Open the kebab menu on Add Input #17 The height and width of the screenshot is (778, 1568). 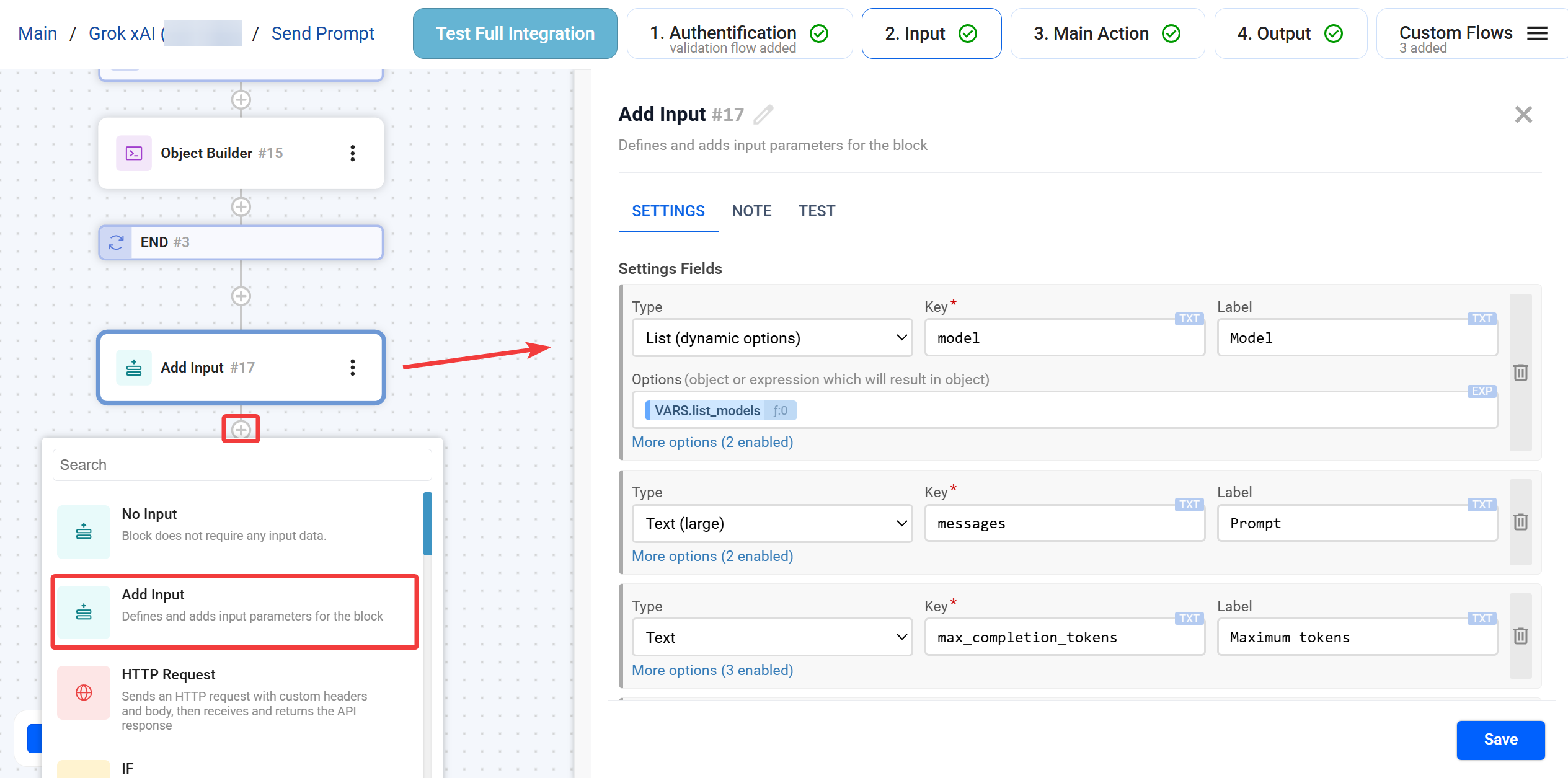(x=352, y=367)
